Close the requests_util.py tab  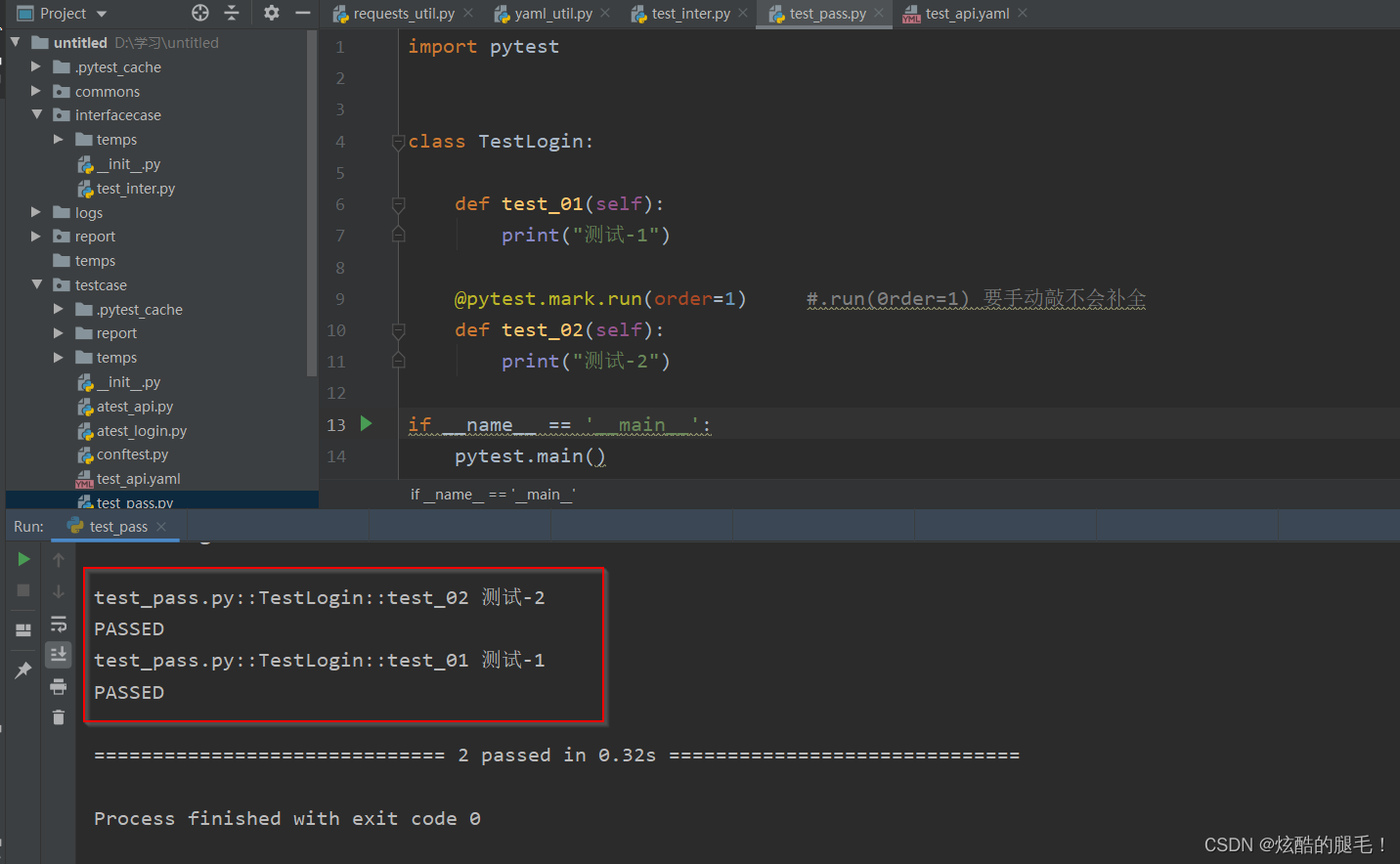(x=468, y=13)
